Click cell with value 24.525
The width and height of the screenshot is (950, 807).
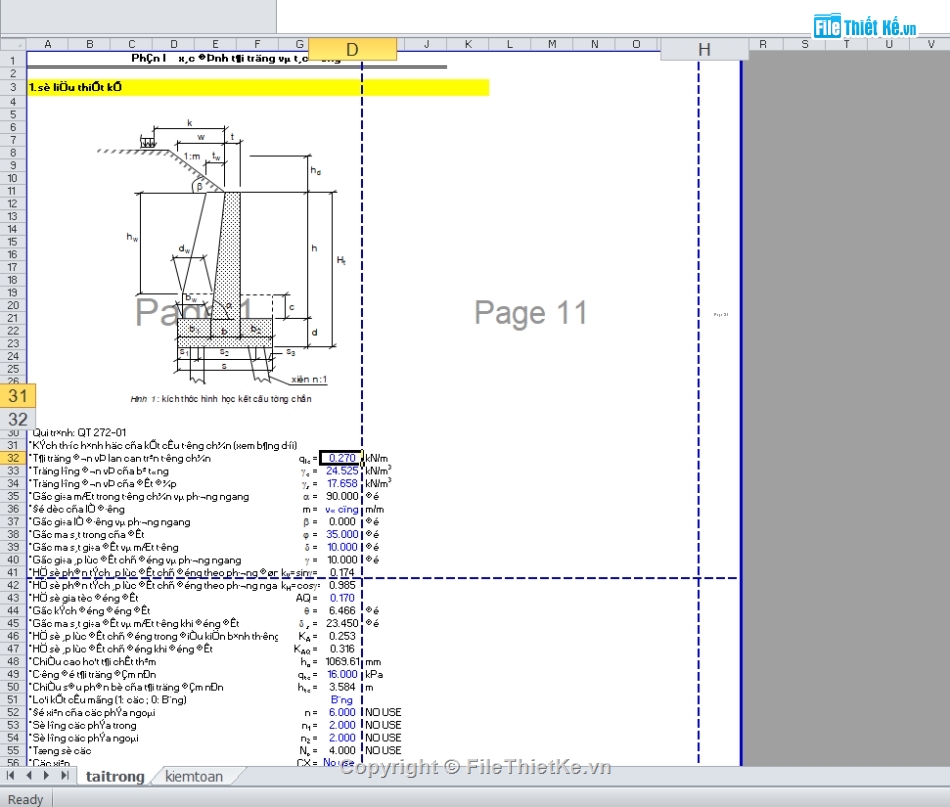click(x=340, y=471)
